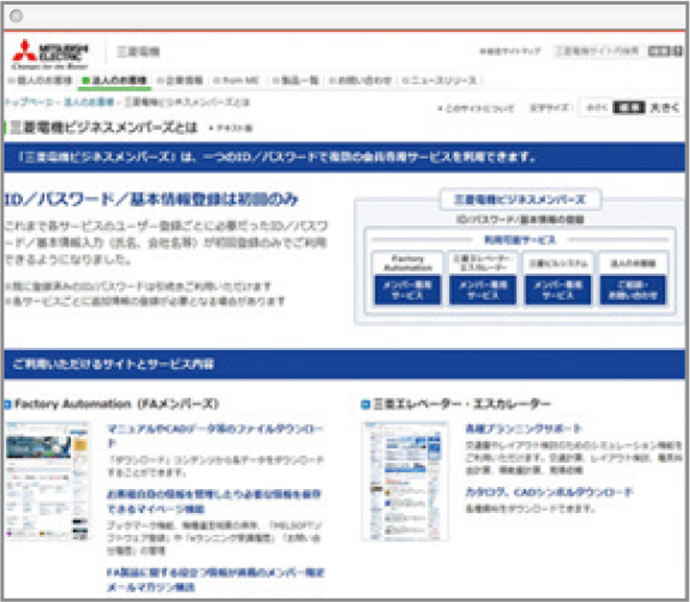The height and width of the screenshot is (602, 690).
Task: Close the window with the round X button
Action: 16,16
